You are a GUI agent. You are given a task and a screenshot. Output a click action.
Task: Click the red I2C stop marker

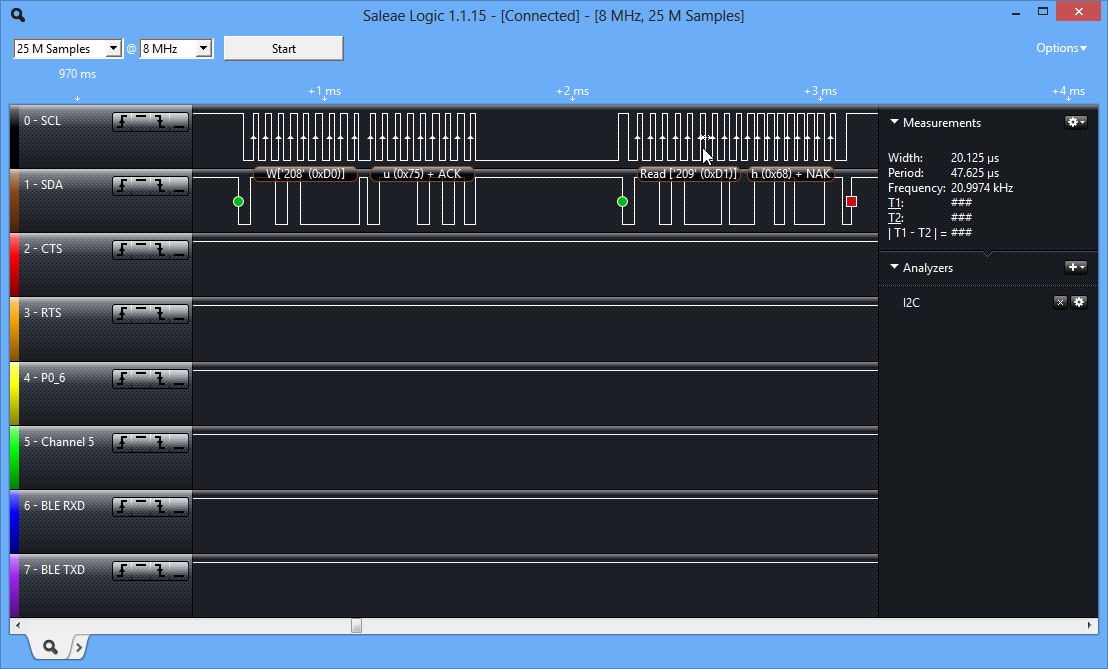[851, 201]
